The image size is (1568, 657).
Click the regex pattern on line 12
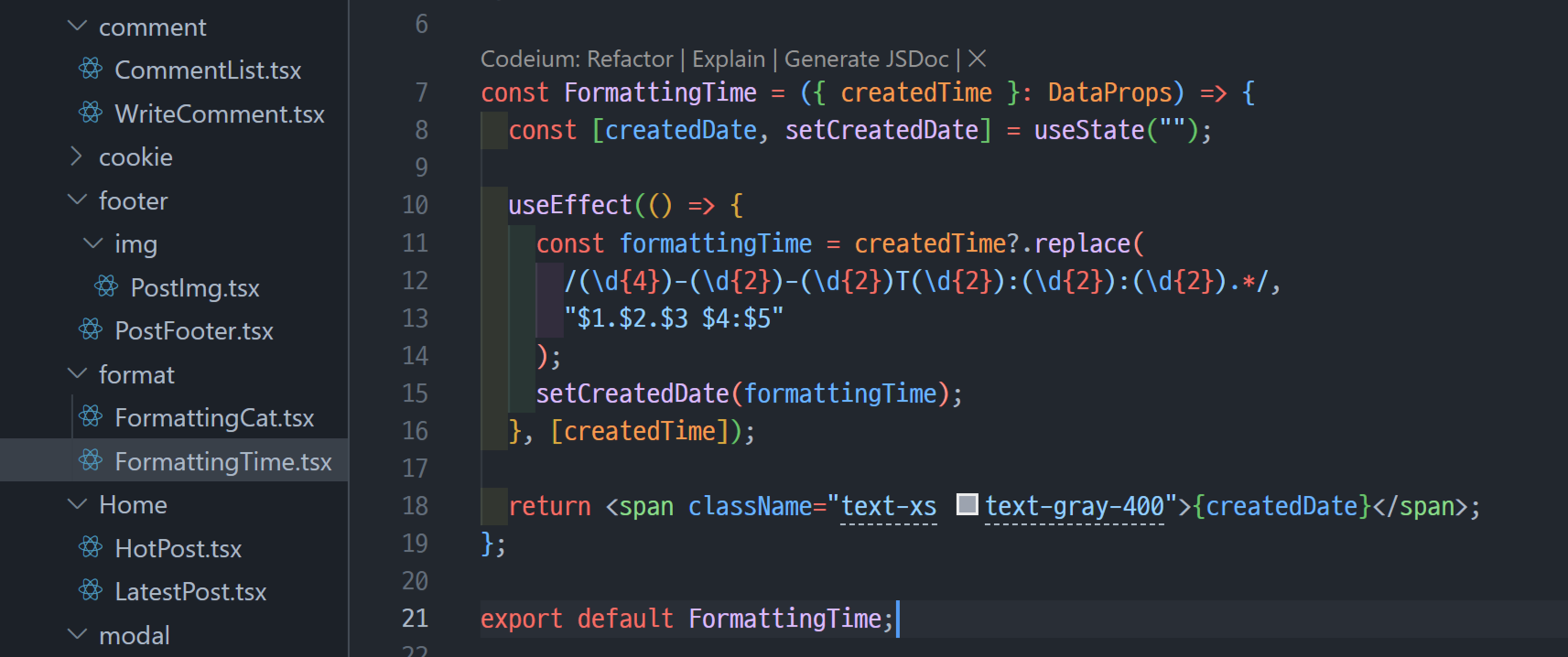coord(916,280)
